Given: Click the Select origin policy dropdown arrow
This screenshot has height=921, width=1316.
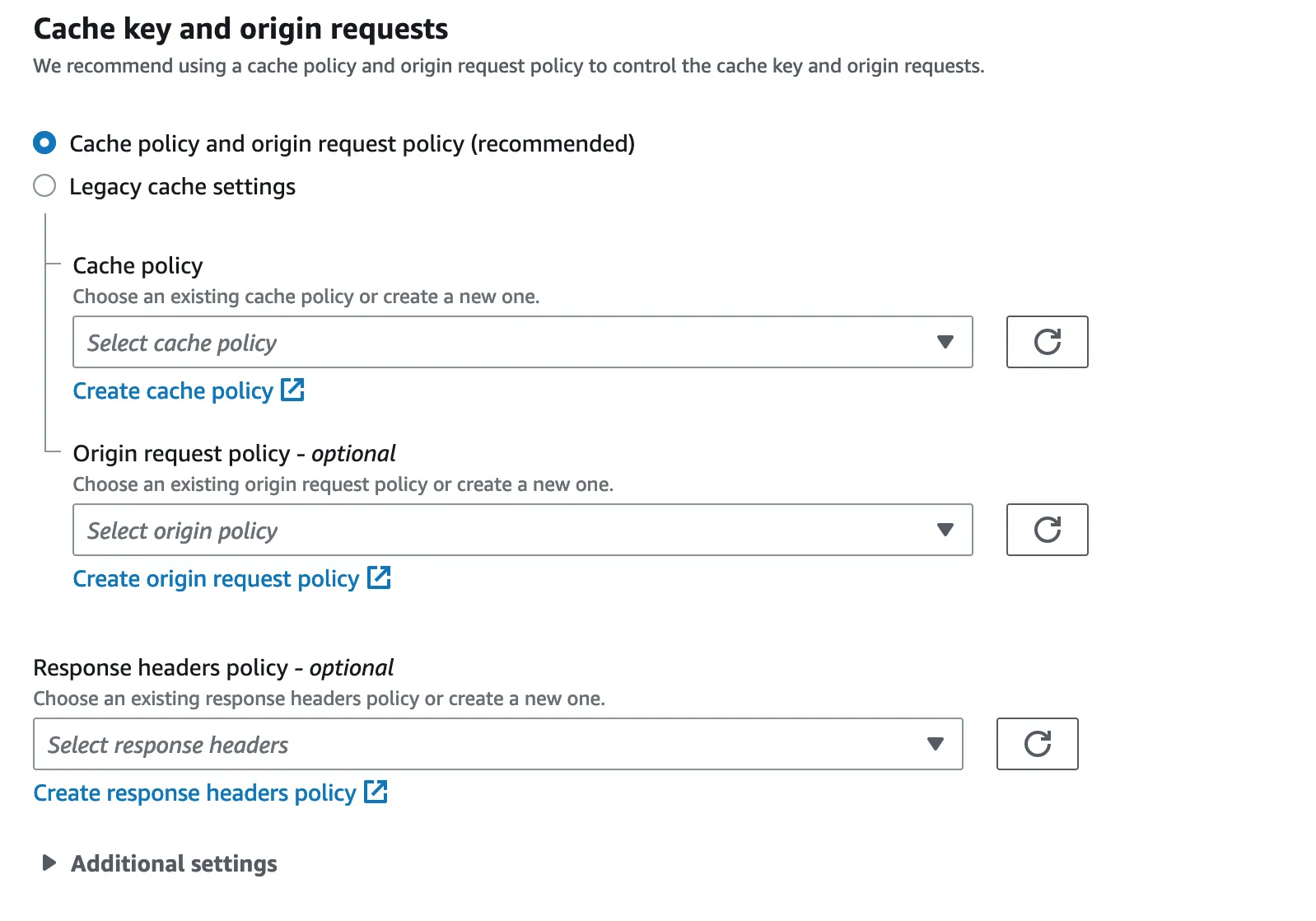Looking at the screenshot, I should [945, 530].
